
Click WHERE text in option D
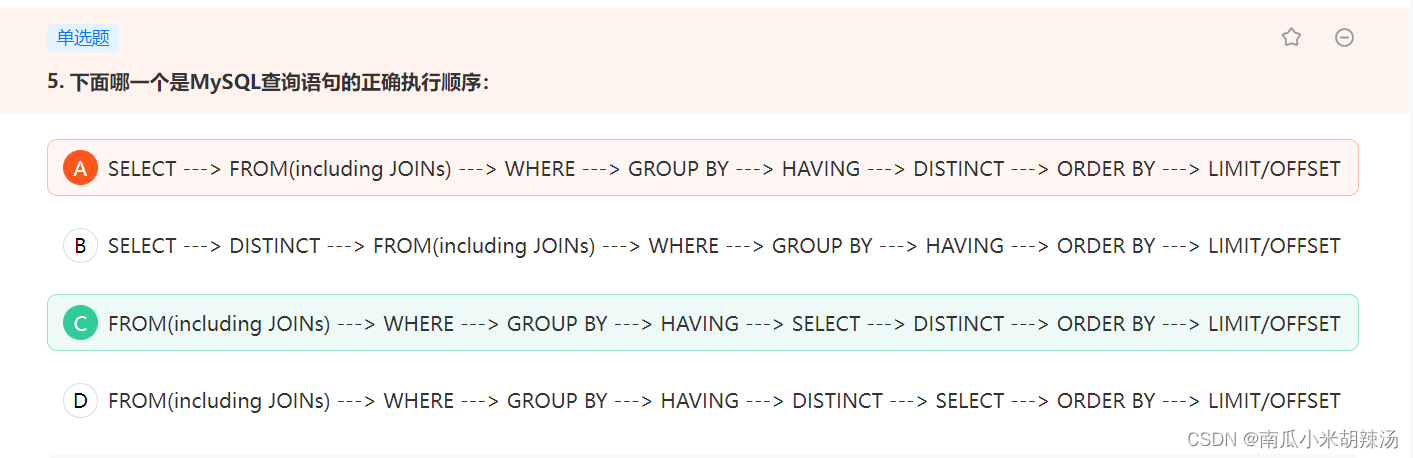(419, 401)
